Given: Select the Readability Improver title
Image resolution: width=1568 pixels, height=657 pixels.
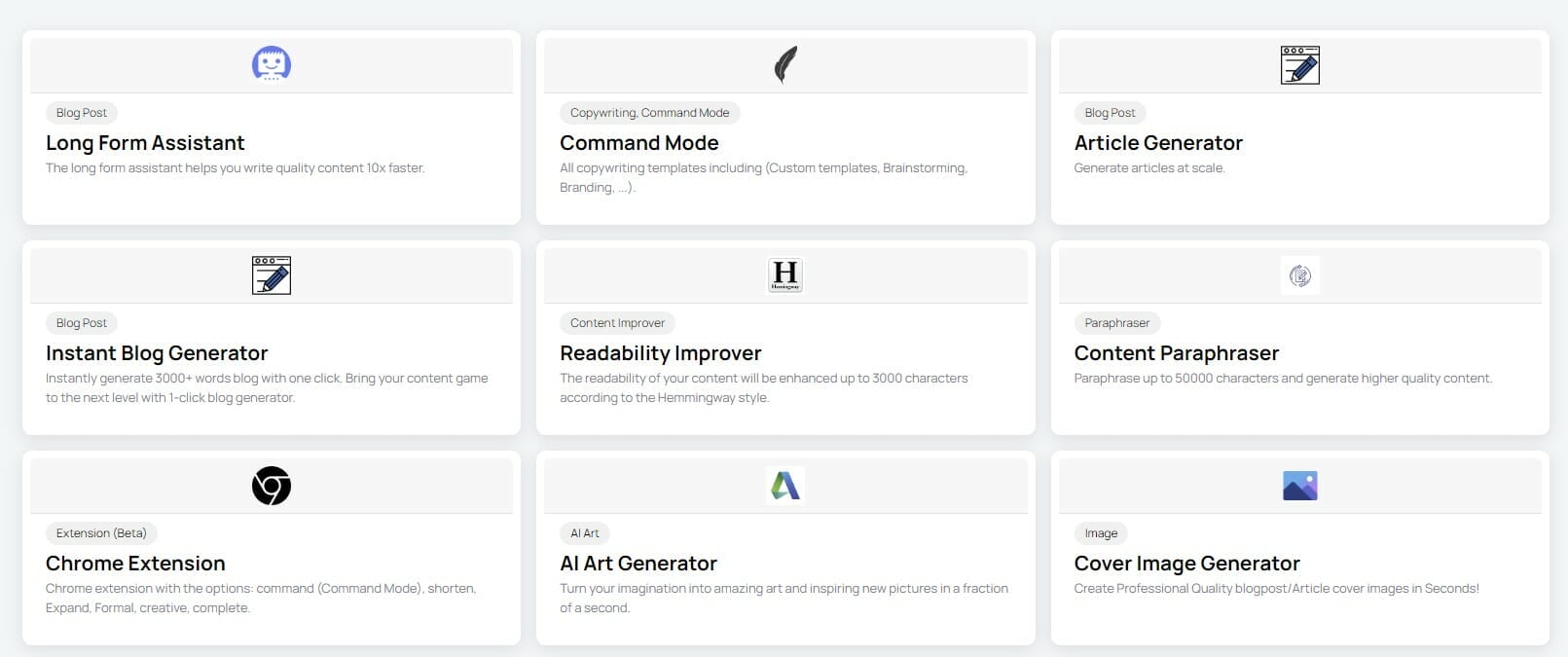Looking at the screenshot, I should [660, 353].
